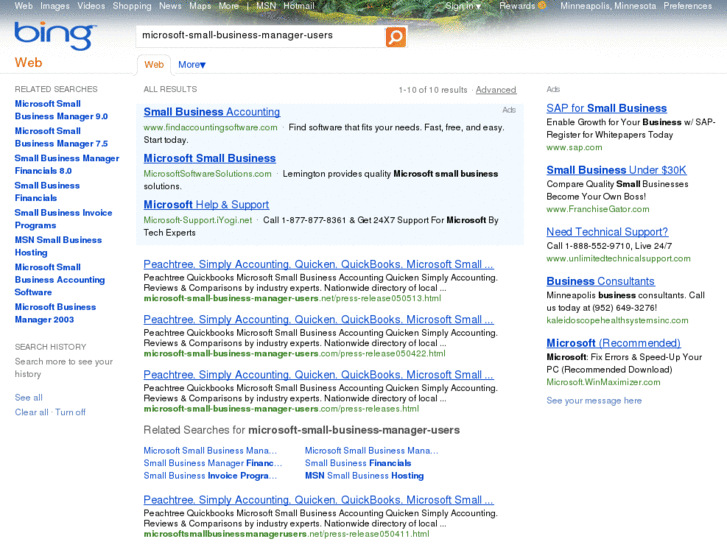Select MSN Small Business Hosting in sidebar
The width and height of the screenshot is (727, 545).
coord(58,246)
